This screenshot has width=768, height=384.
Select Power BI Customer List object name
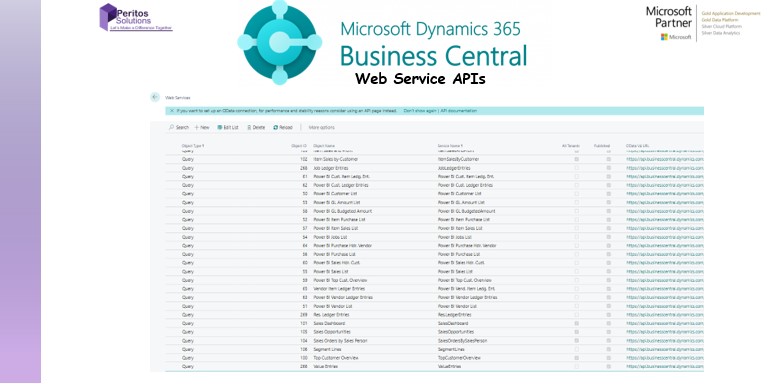pyautogui.click(x=336, y=194)
